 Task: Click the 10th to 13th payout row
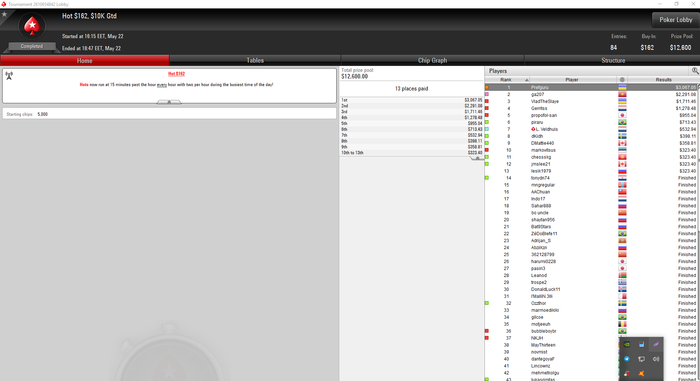411,153
